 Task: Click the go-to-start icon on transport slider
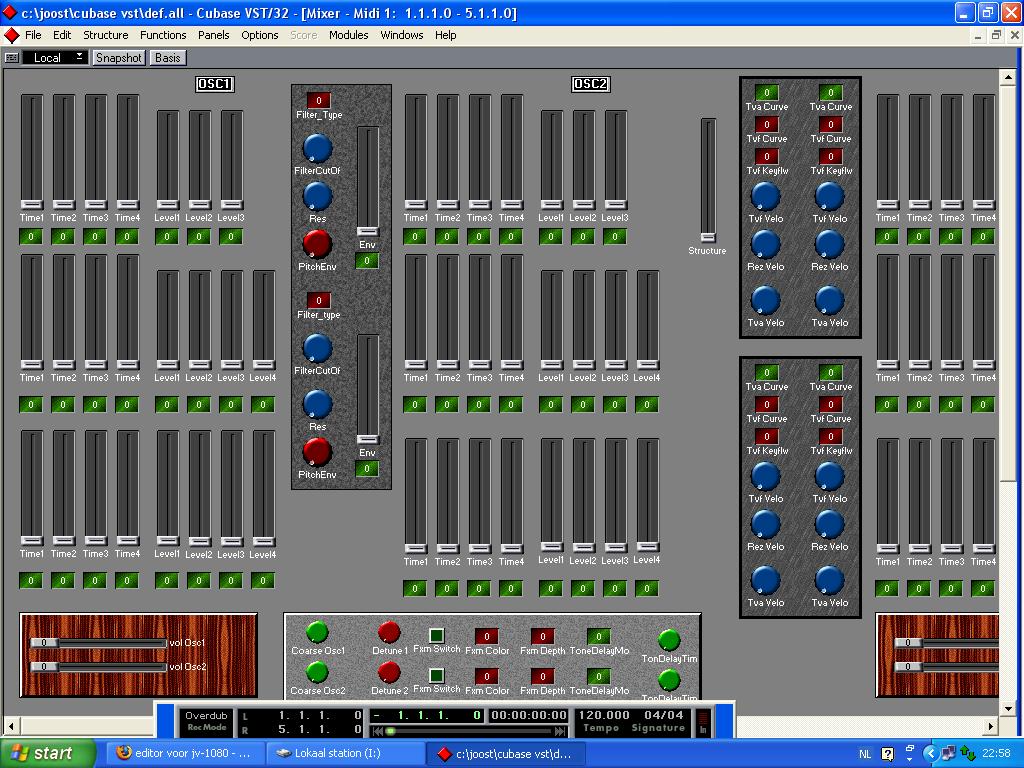click(377, 731)
